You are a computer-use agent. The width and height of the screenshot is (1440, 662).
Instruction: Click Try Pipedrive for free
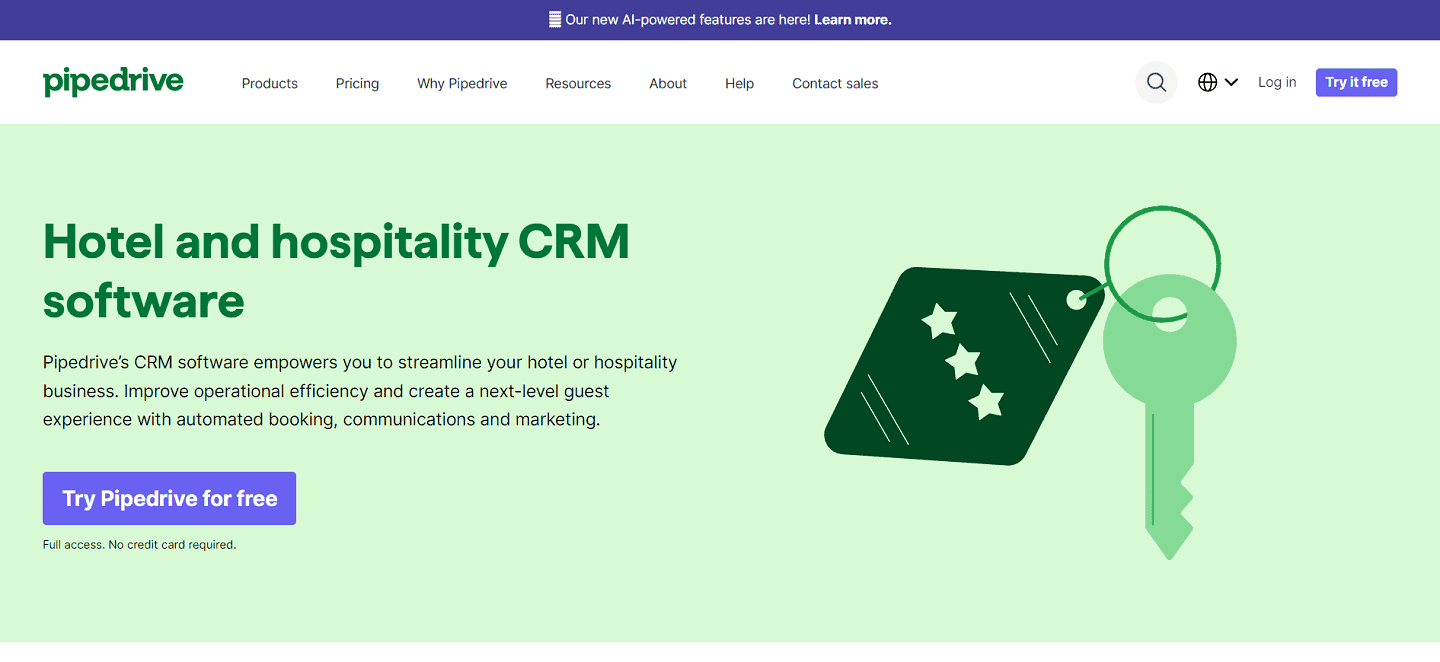coord(169,498)
